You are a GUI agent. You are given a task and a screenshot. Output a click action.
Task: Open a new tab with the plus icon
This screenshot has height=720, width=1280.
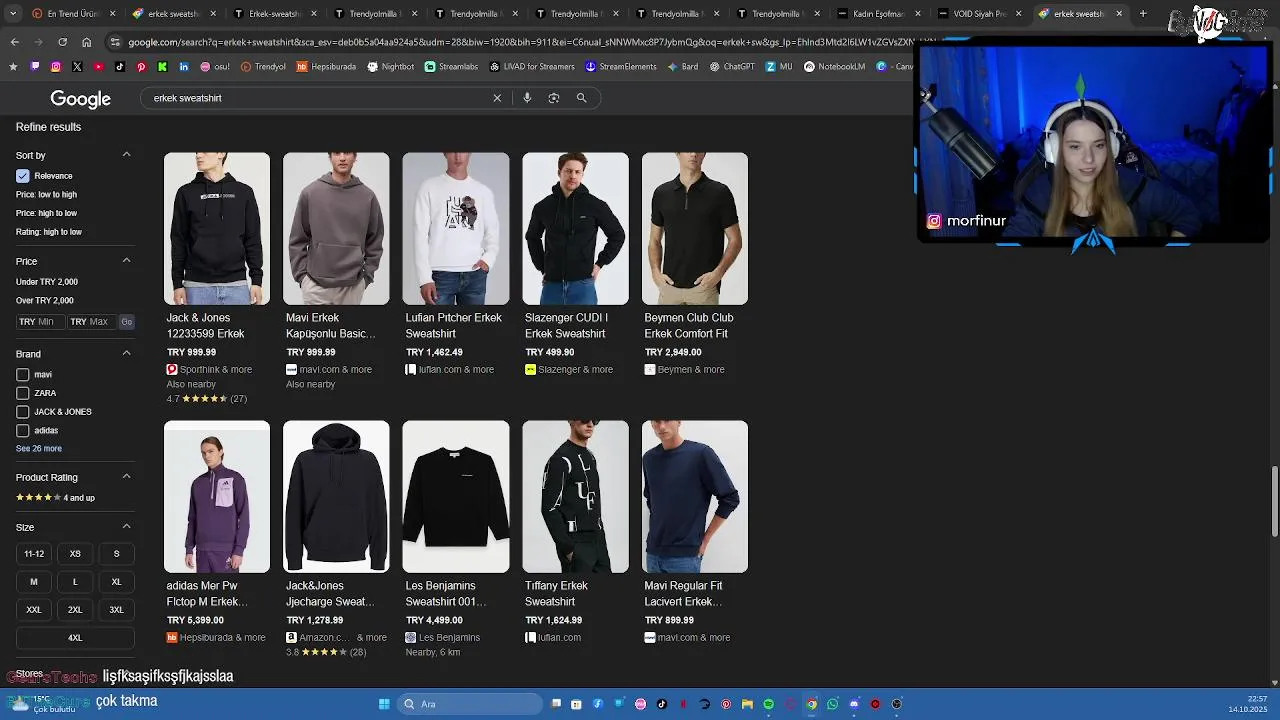(x=1143, y=14)
